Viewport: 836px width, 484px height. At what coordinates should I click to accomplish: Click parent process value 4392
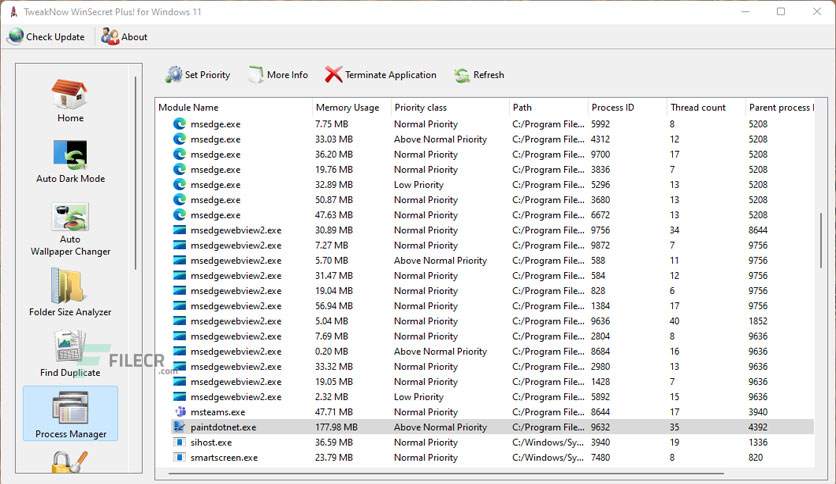(758, 427)
